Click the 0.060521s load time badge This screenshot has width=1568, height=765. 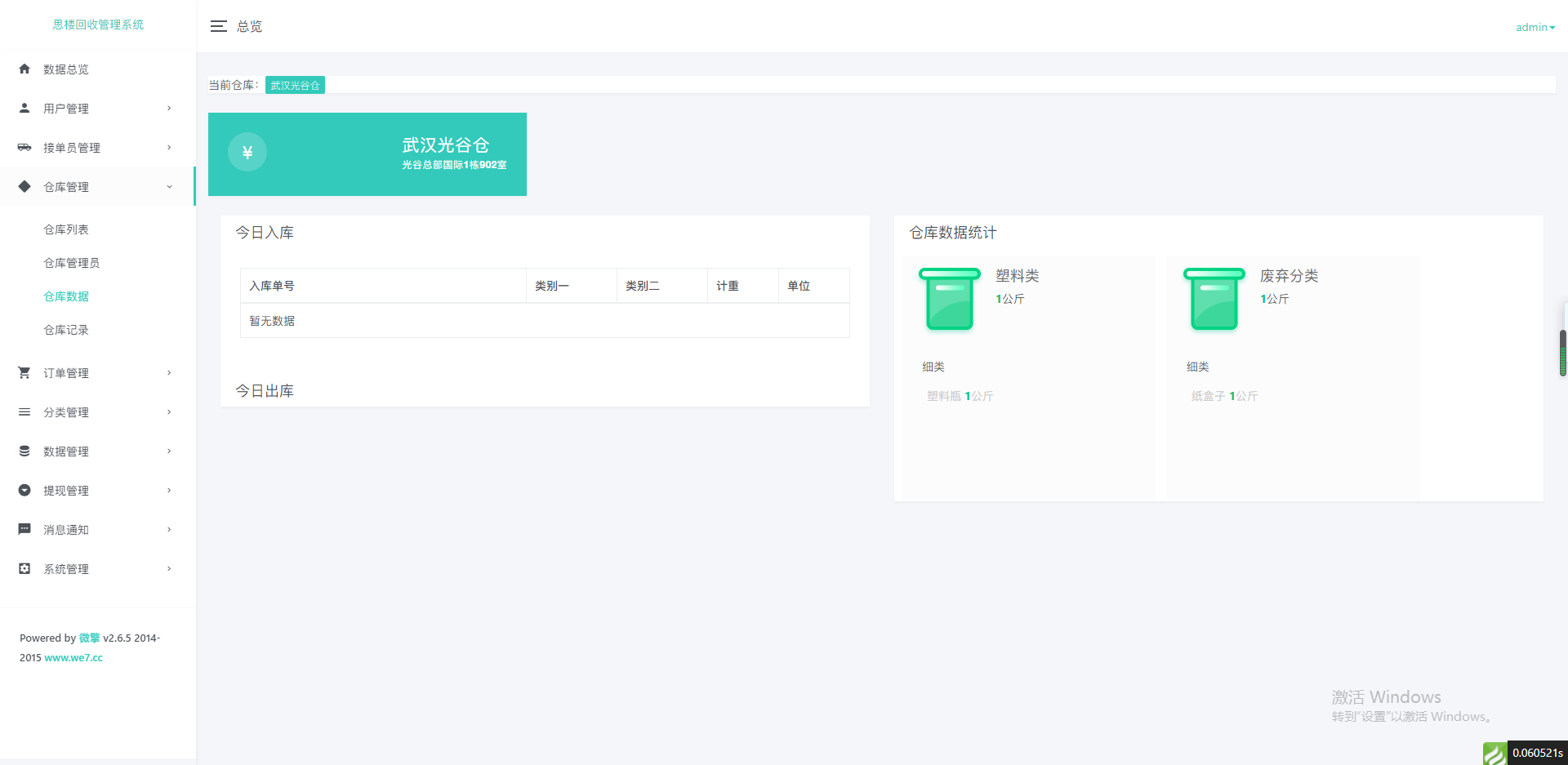click(1538, 753)
